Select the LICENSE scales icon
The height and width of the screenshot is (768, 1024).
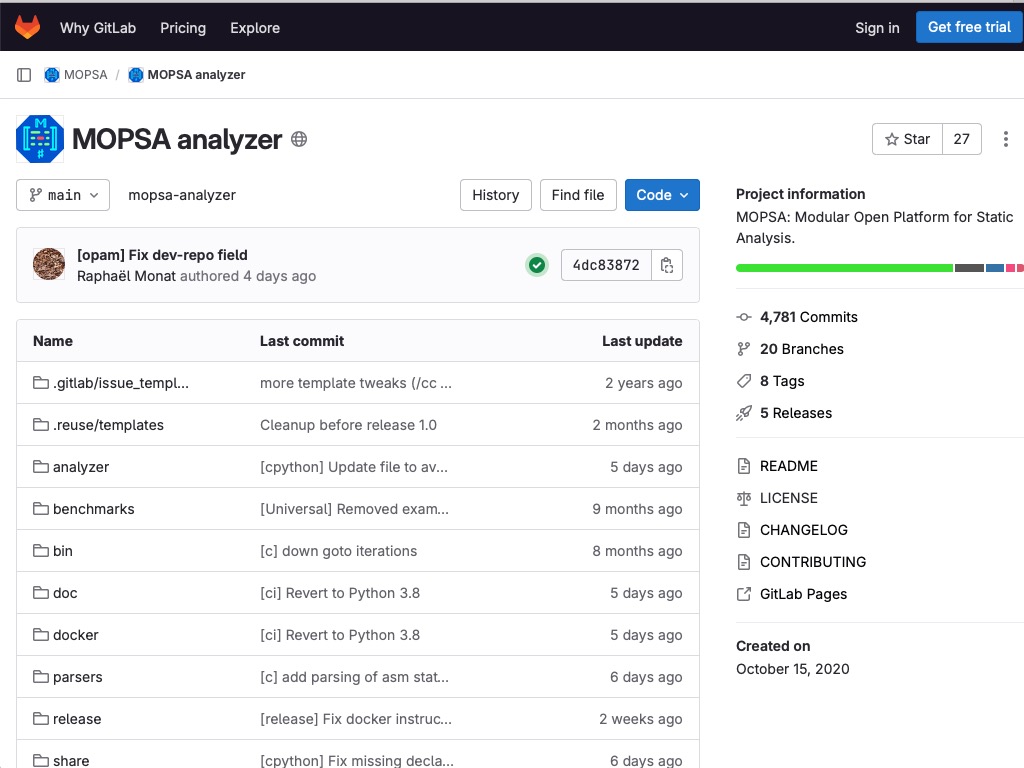tap(743, 498)
